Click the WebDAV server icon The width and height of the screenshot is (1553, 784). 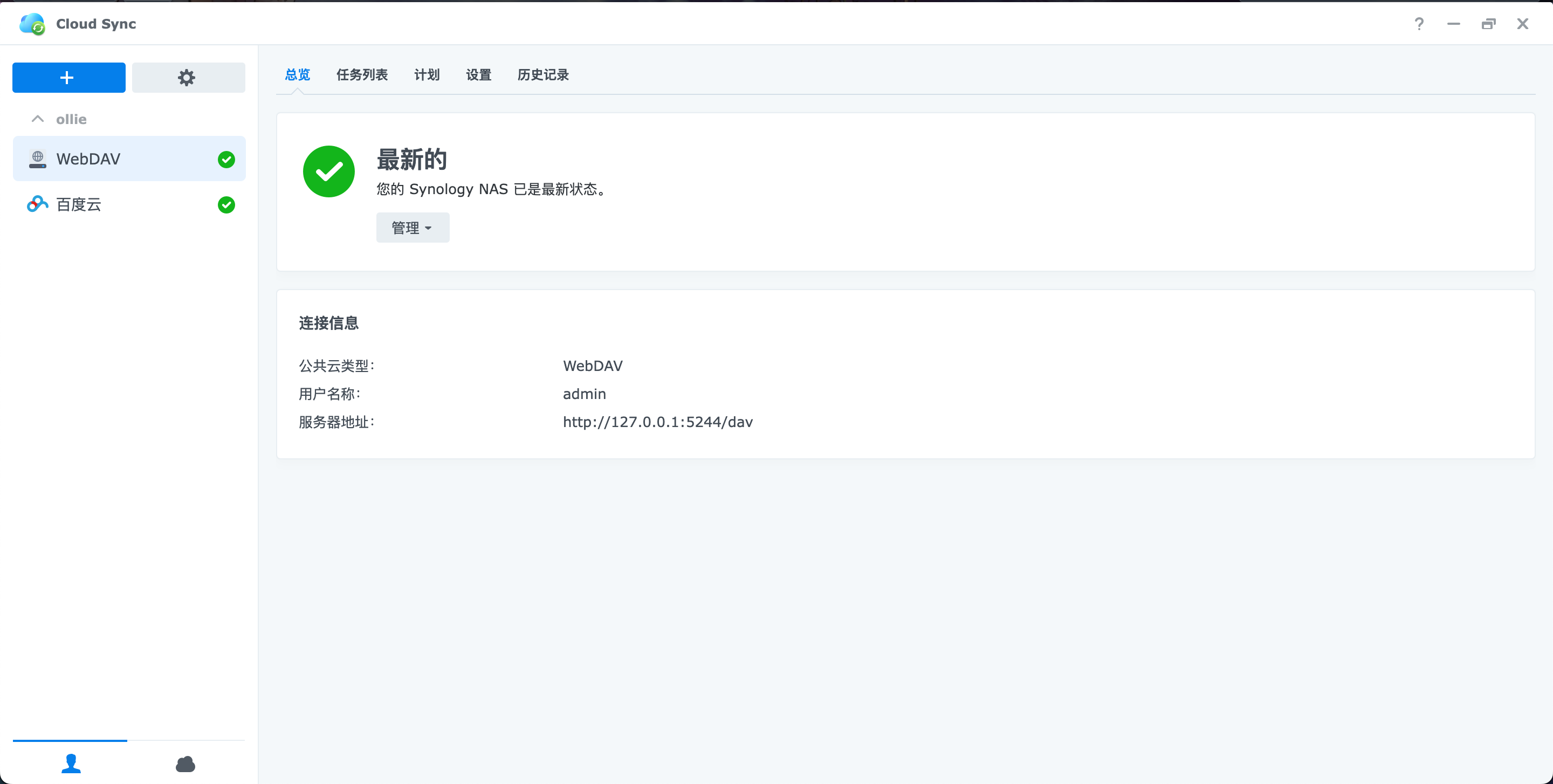(x=37, y=159)
